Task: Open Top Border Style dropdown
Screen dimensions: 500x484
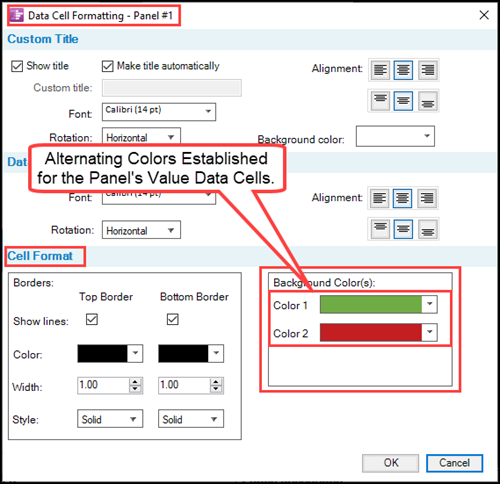Action: click(x=110, y=419)
